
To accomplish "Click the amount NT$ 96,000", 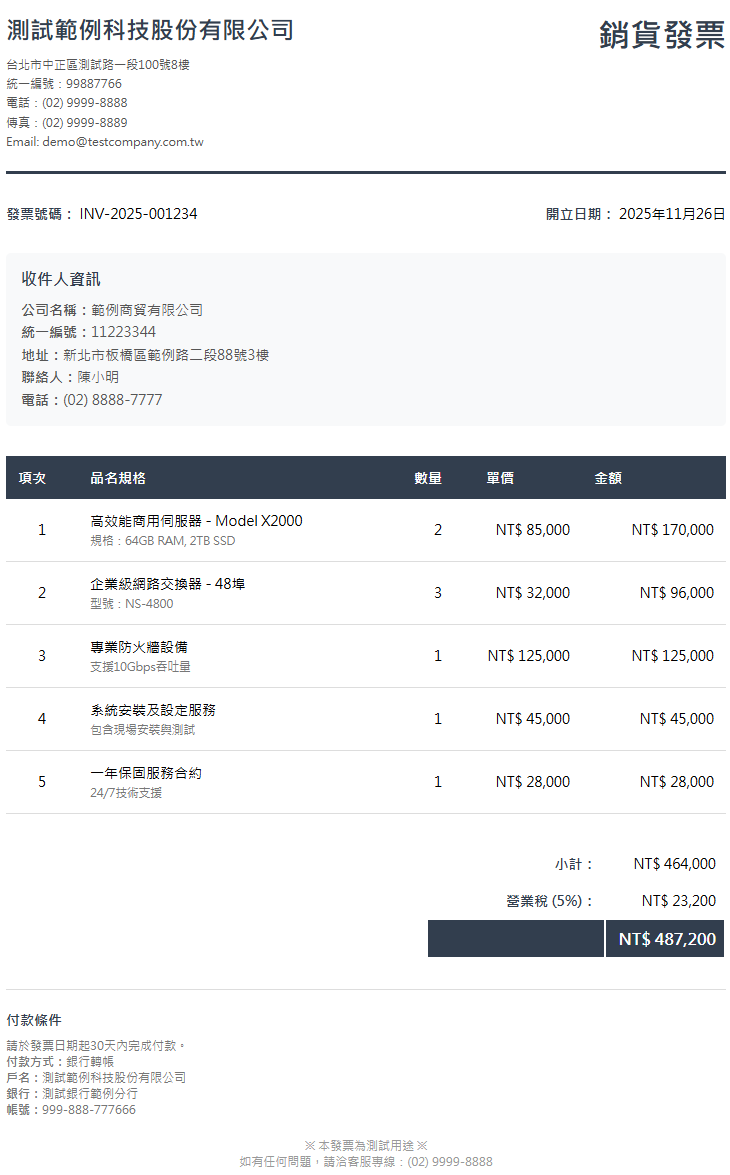I will click(676, 593).
